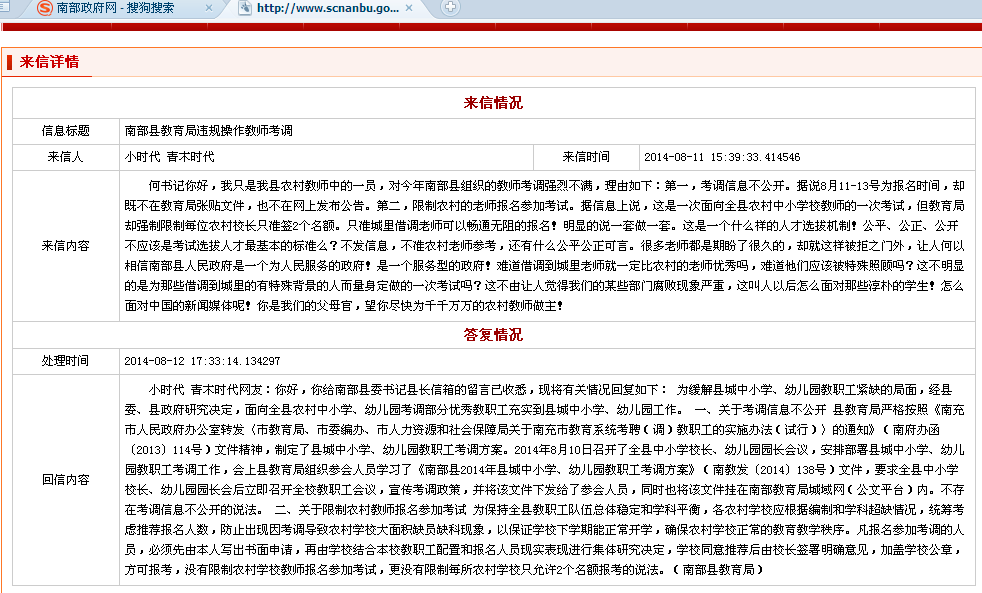This screenshot has height=593, width=982.
Task: Click the timestamp 2014-08-11 15:39:33
Action: click(708, 157)
